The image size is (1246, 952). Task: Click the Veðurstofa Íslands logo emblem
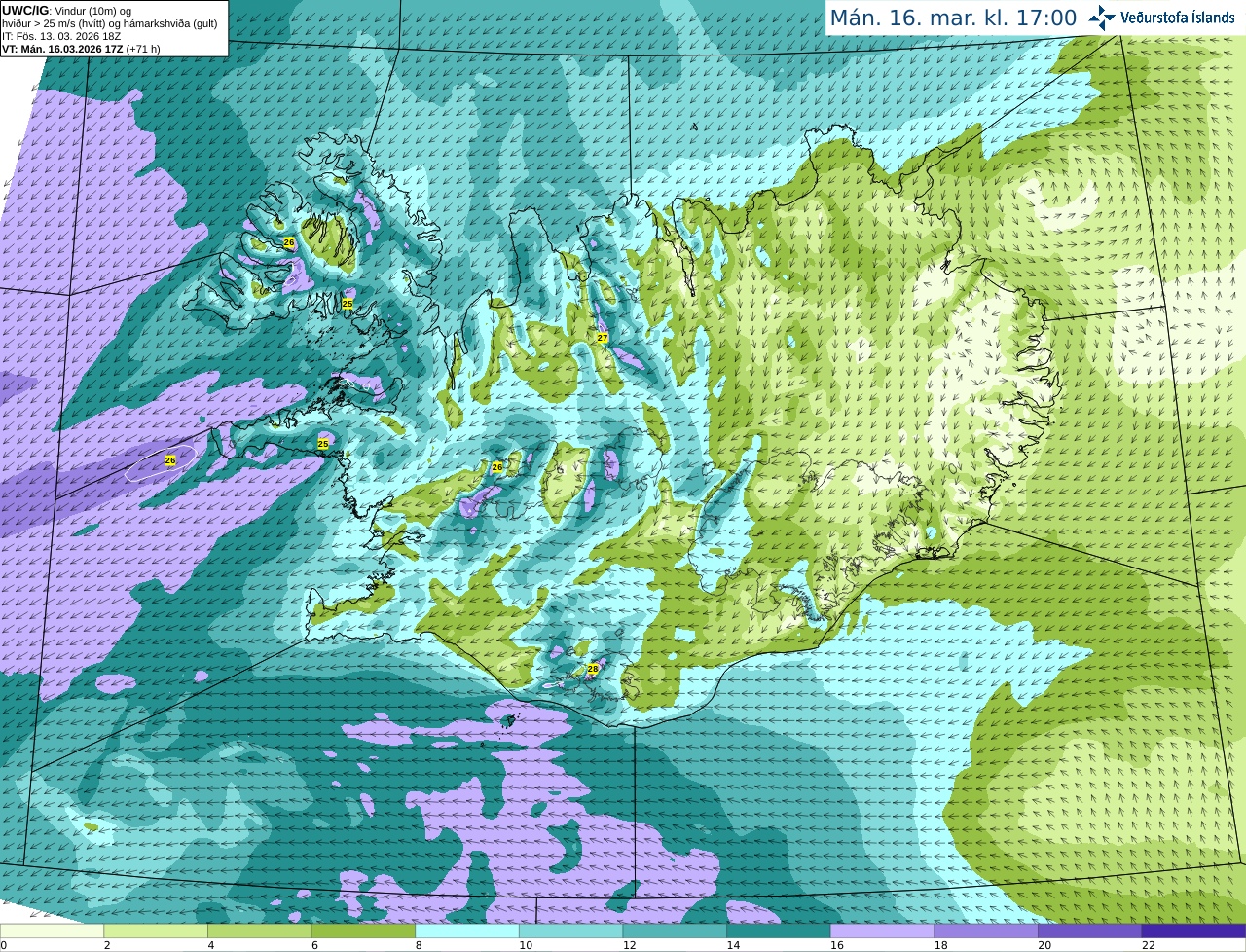point(1102,18)
